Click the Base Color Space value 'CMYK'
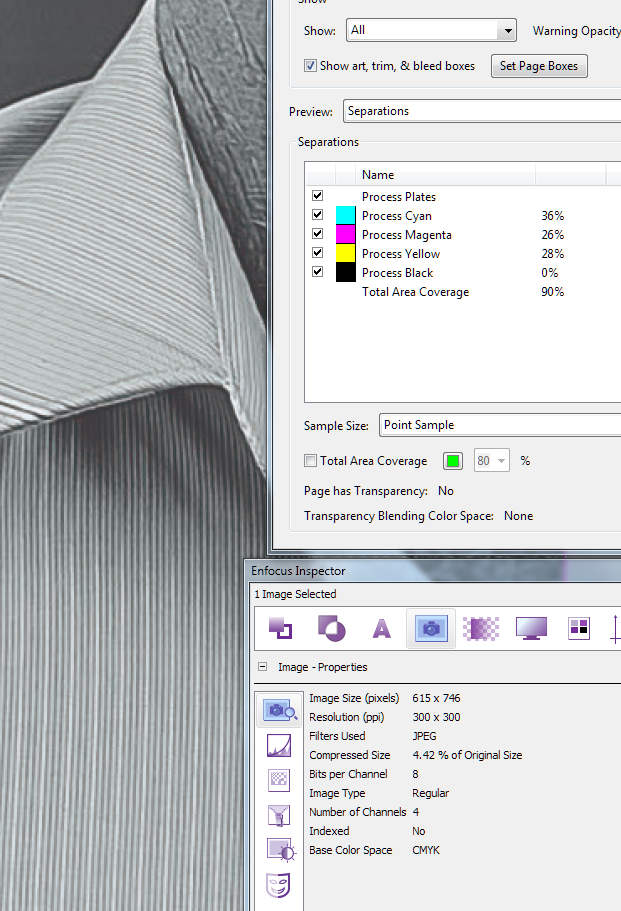 pos(426,850)
